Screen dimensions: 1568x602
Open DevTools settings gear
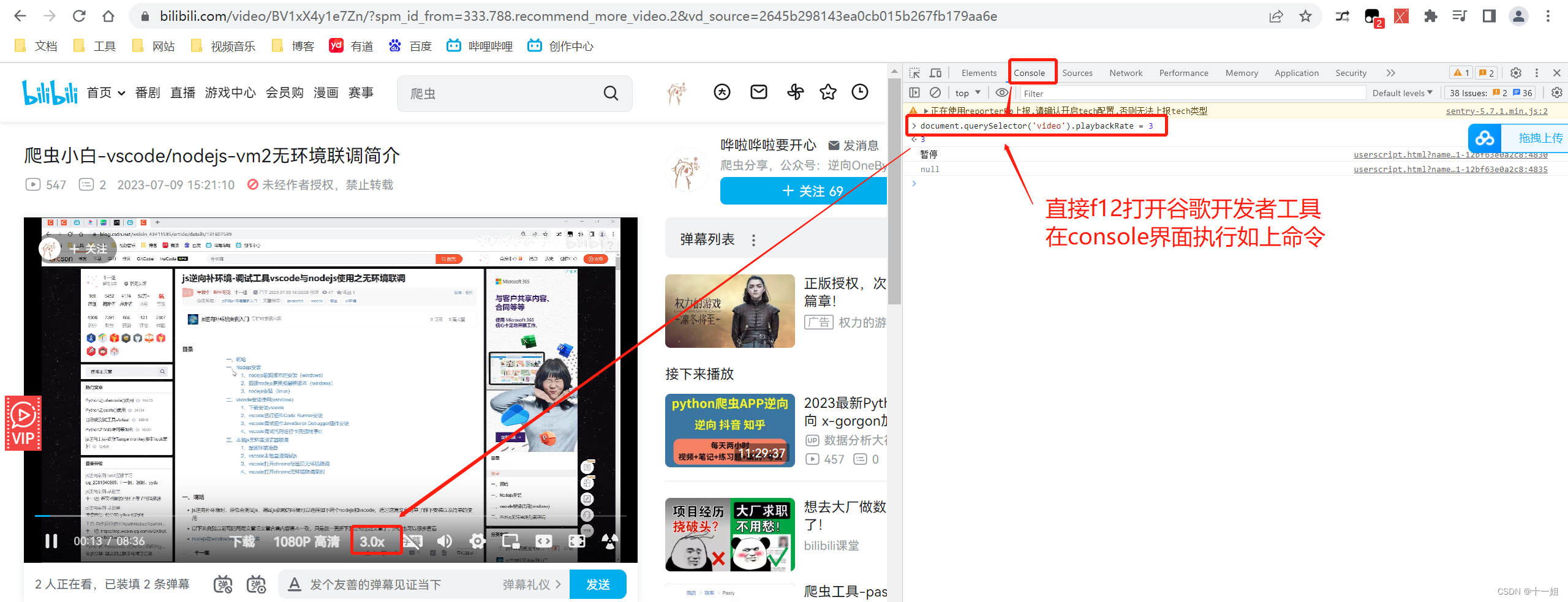[1516, 73]
